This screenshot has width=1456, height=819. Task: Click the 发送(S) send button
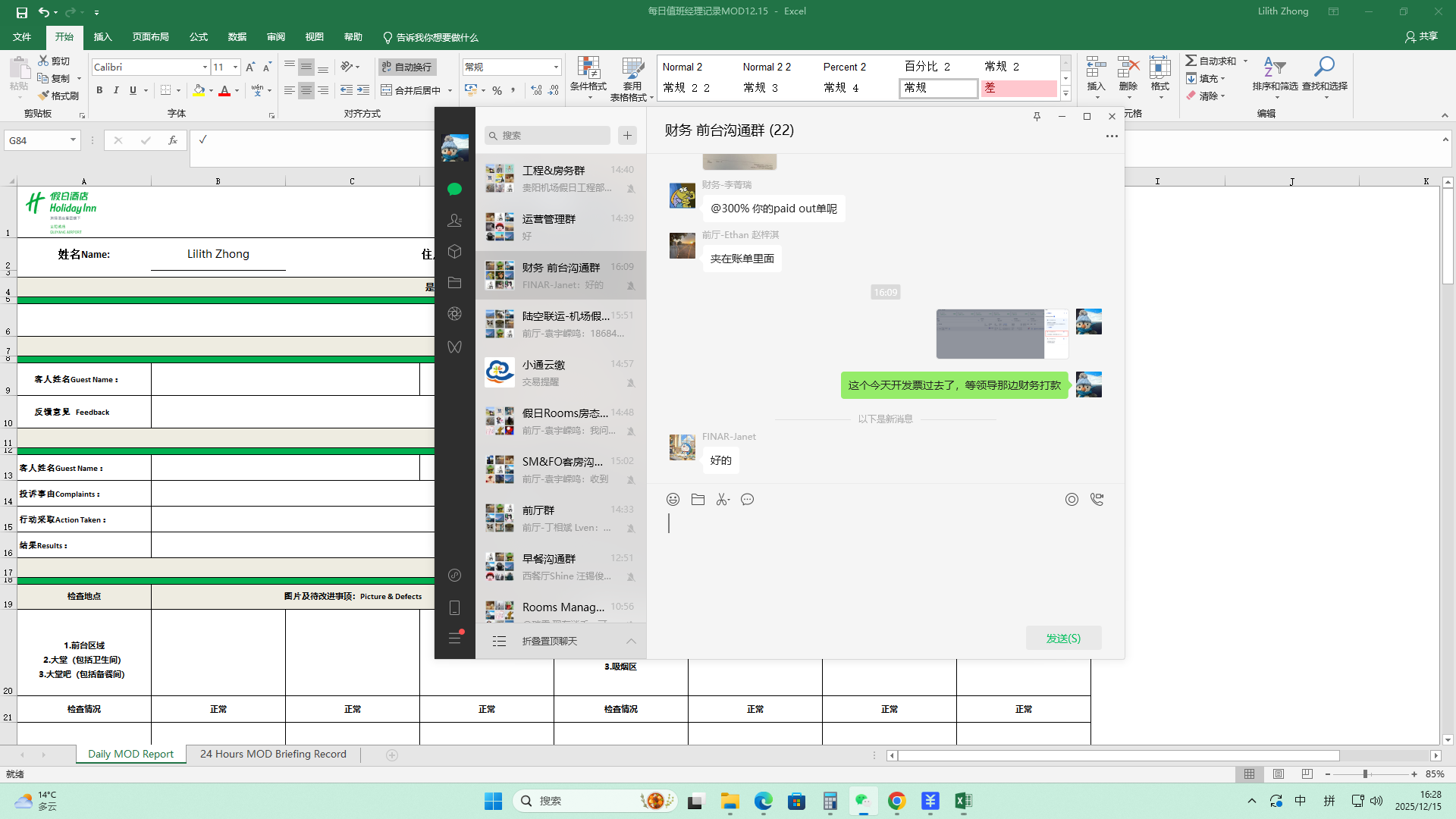(1063, 638)
